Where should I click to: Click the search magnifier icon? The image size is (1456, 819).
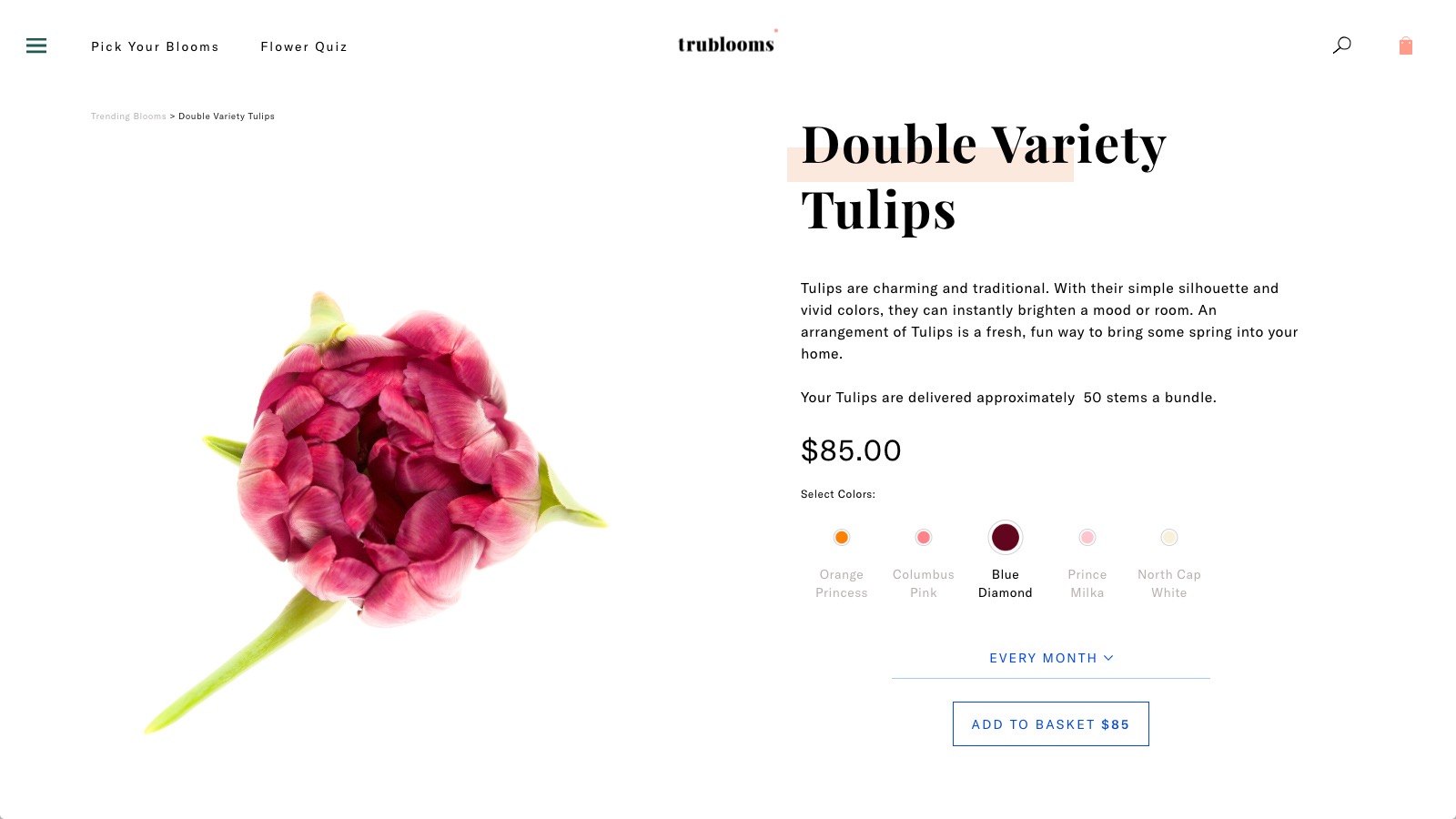point(1341,45)
